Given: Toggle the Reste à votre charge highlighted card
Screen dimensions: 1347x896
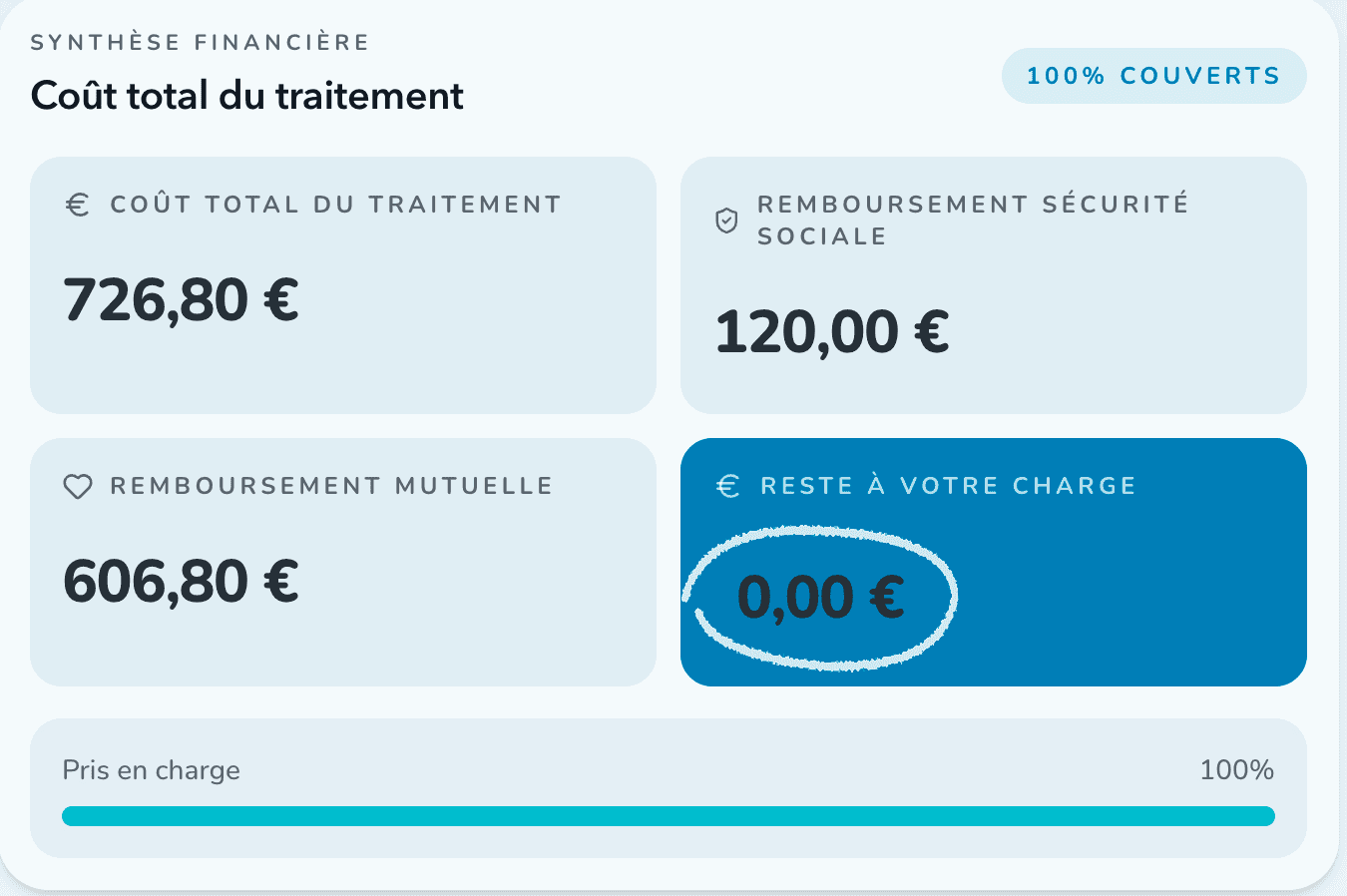Looking at the screenshot, I should pyautogui.click(x=994, y=561).
